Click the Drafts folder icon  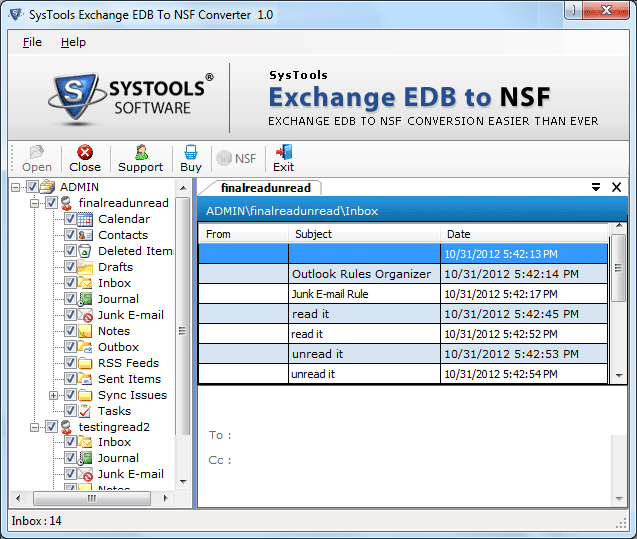click(x=85, y=267)
